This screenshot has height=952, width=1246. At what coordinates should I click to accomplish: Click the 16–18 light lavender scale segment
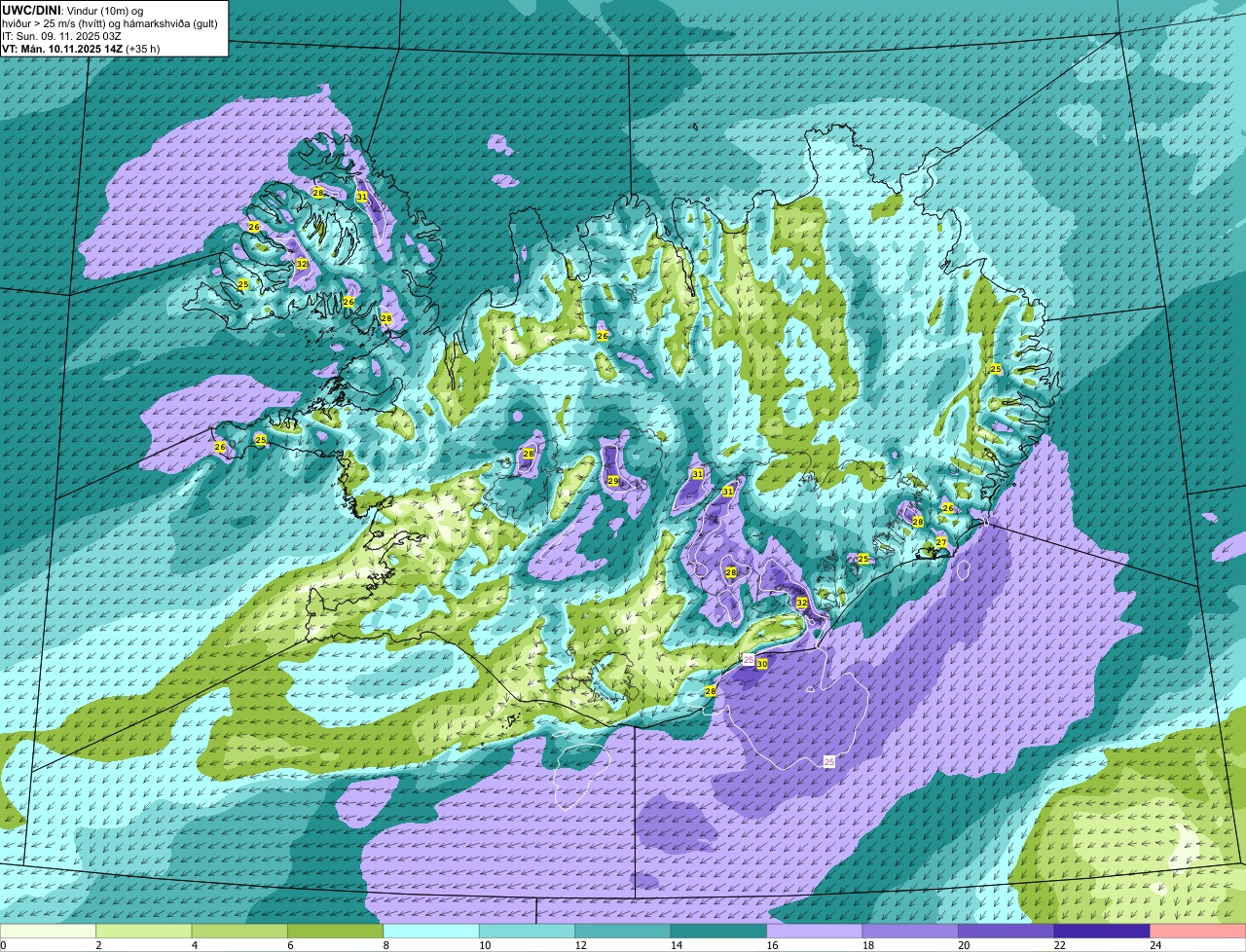coord(816,931)
